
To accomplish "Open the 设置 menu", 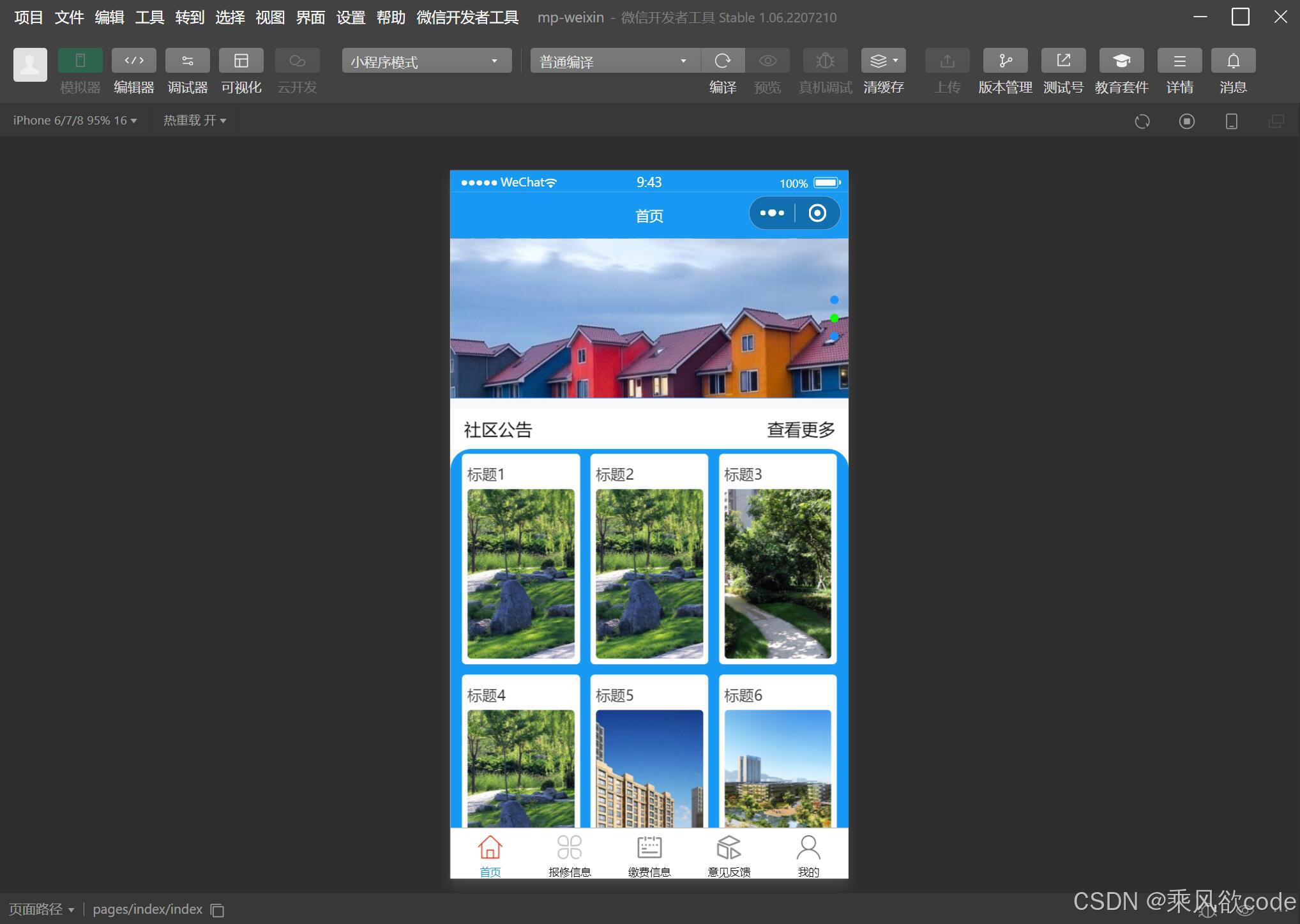I will (350, 17).
